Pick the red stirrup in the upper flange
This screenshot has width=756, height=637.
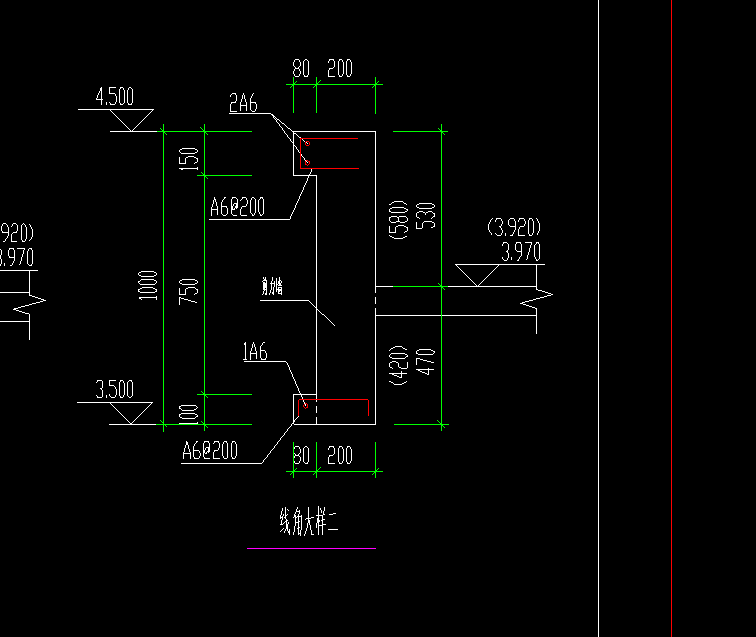(329, 153)
